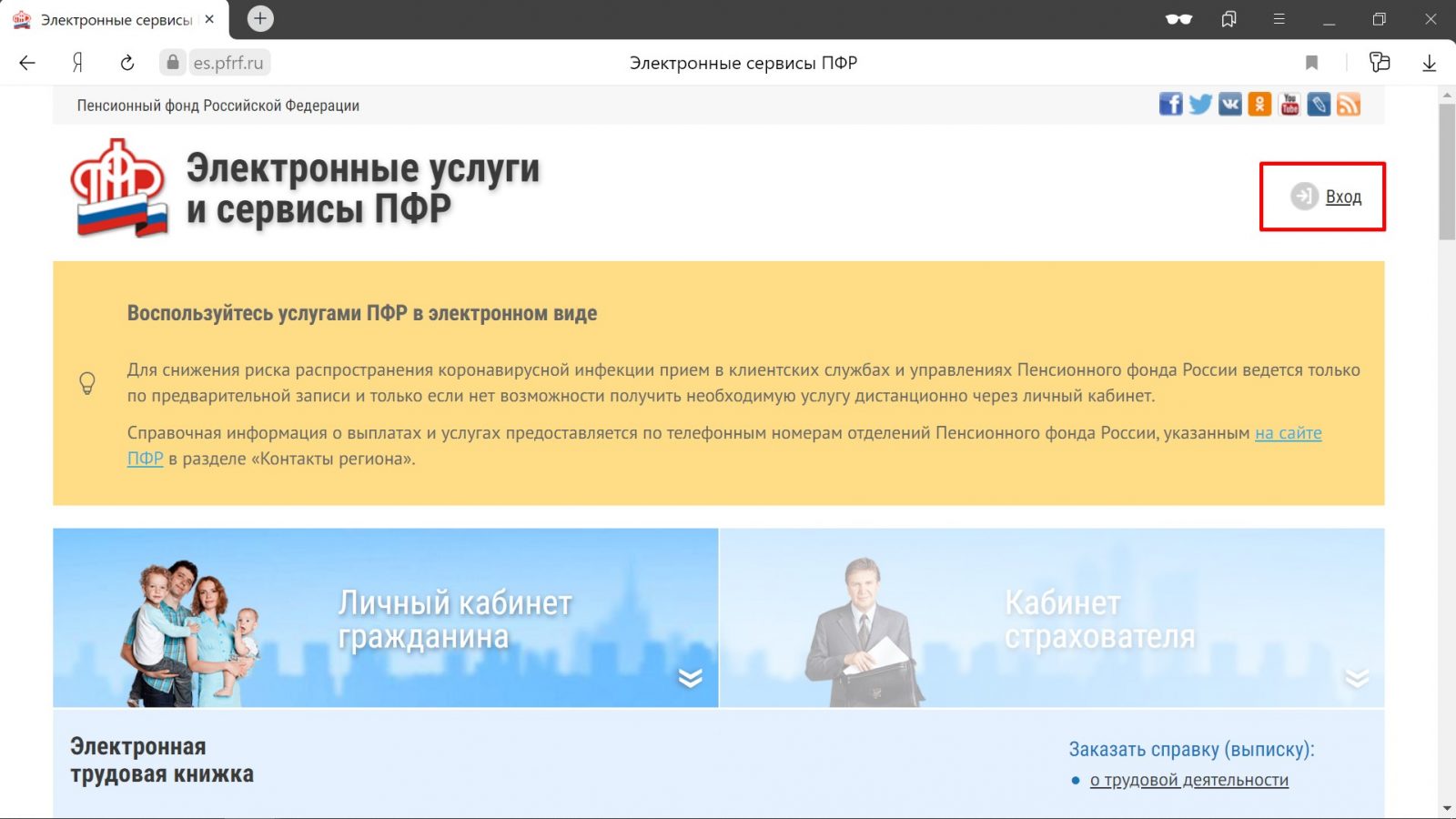Expand Личный кабинет гражданина chevron

point(690,678)
